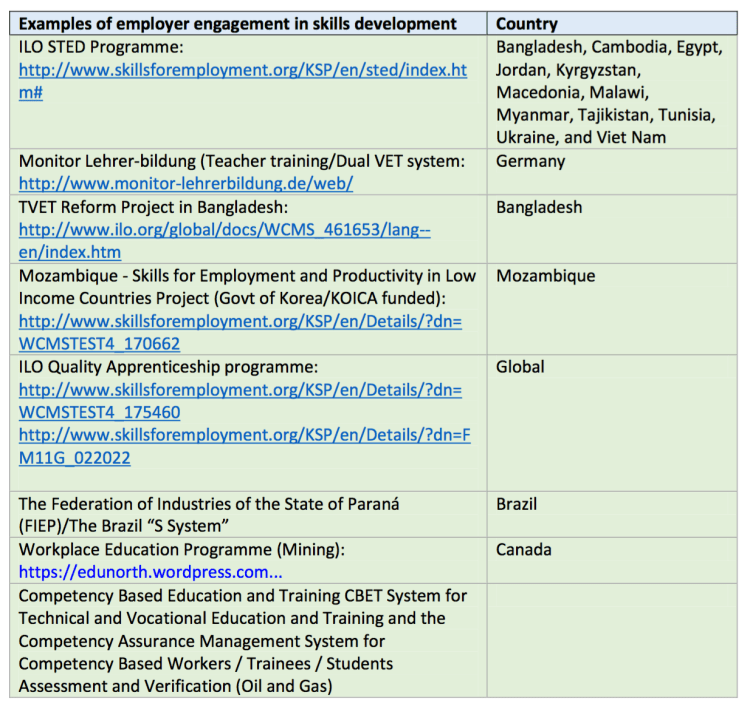
Task: Click the 'Competency Based Education and Training CBET' paragraph
Action: point(242,640)
